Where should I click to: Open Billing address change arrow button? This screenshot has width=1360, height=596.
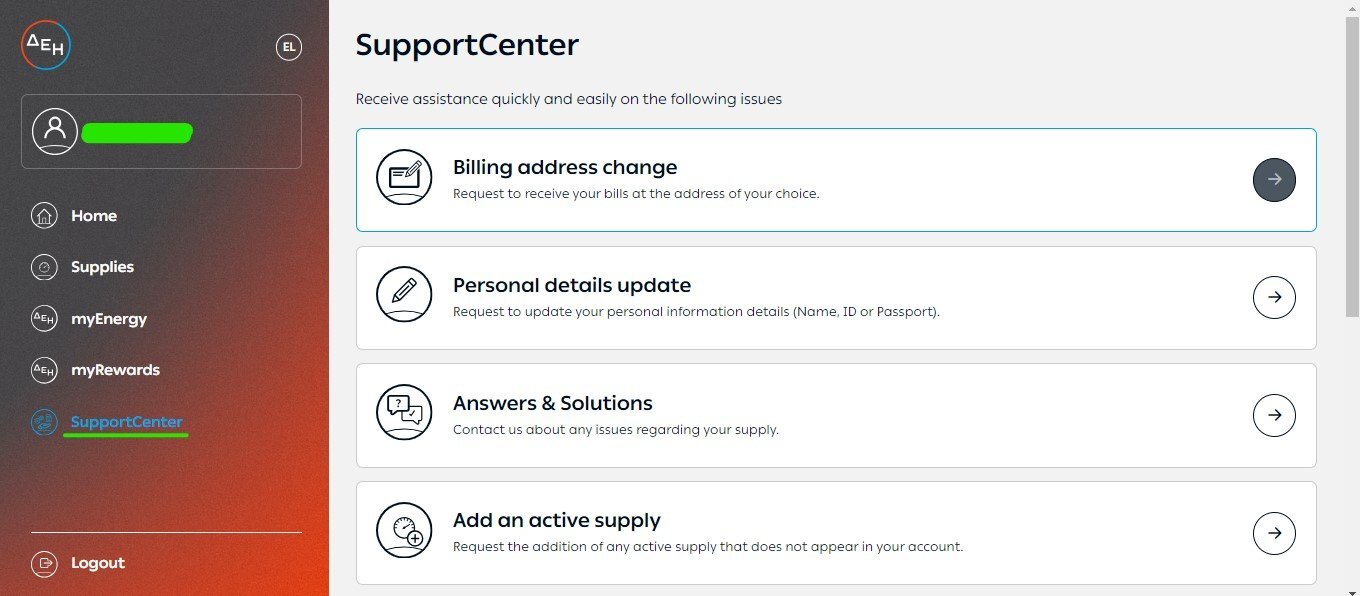(1274, 180)
